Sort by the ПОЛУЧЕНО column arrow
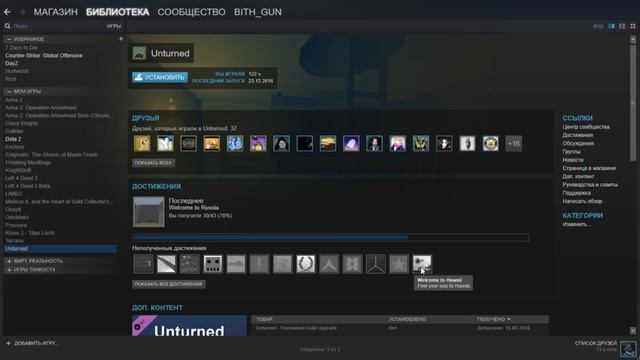Screen dimensions: 640x360 click(509, 319)
